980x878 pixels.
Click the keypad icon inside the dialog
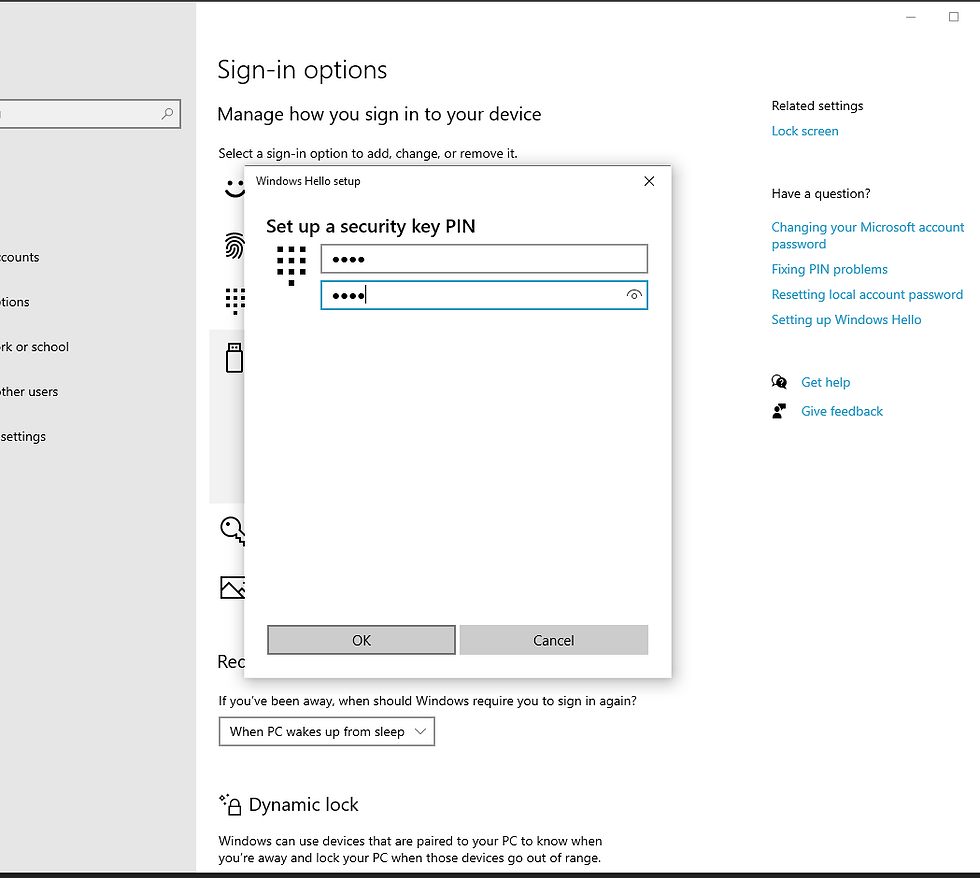coord(291,266)
